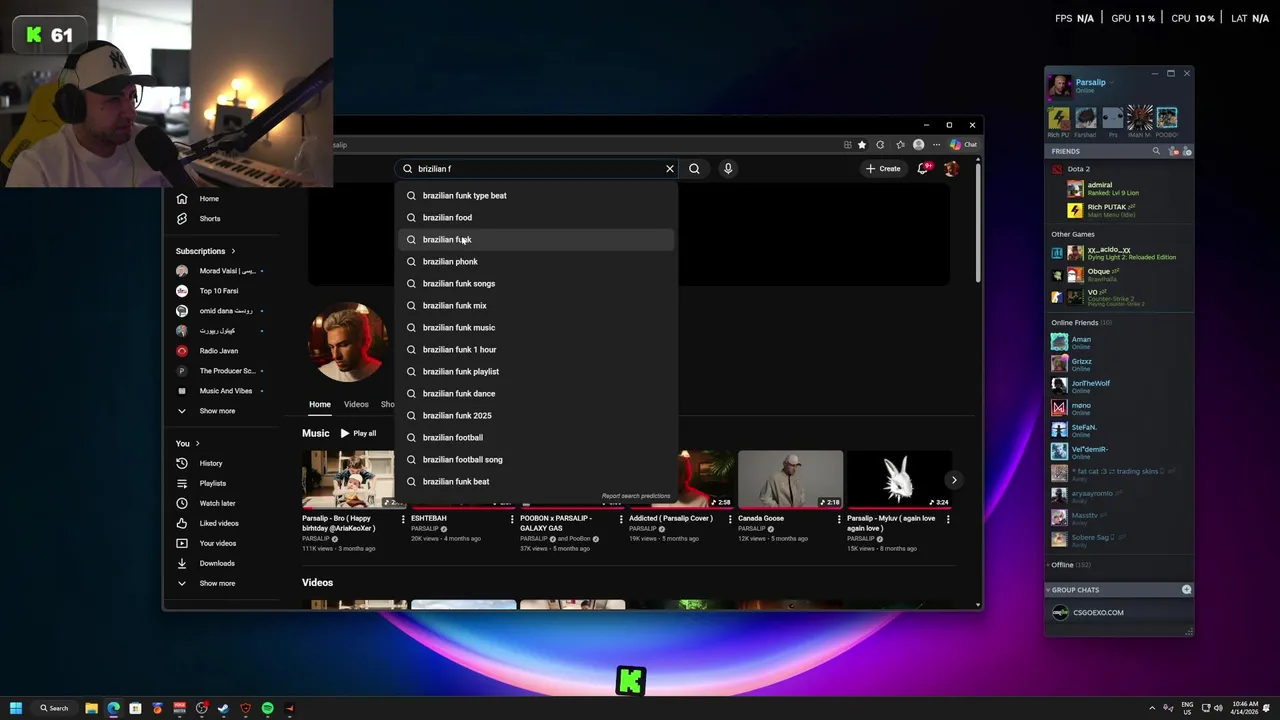This screenshot has height=720, width=1280.
Task: Switch to channel Videos tab
Action: (x=356, y=405)
